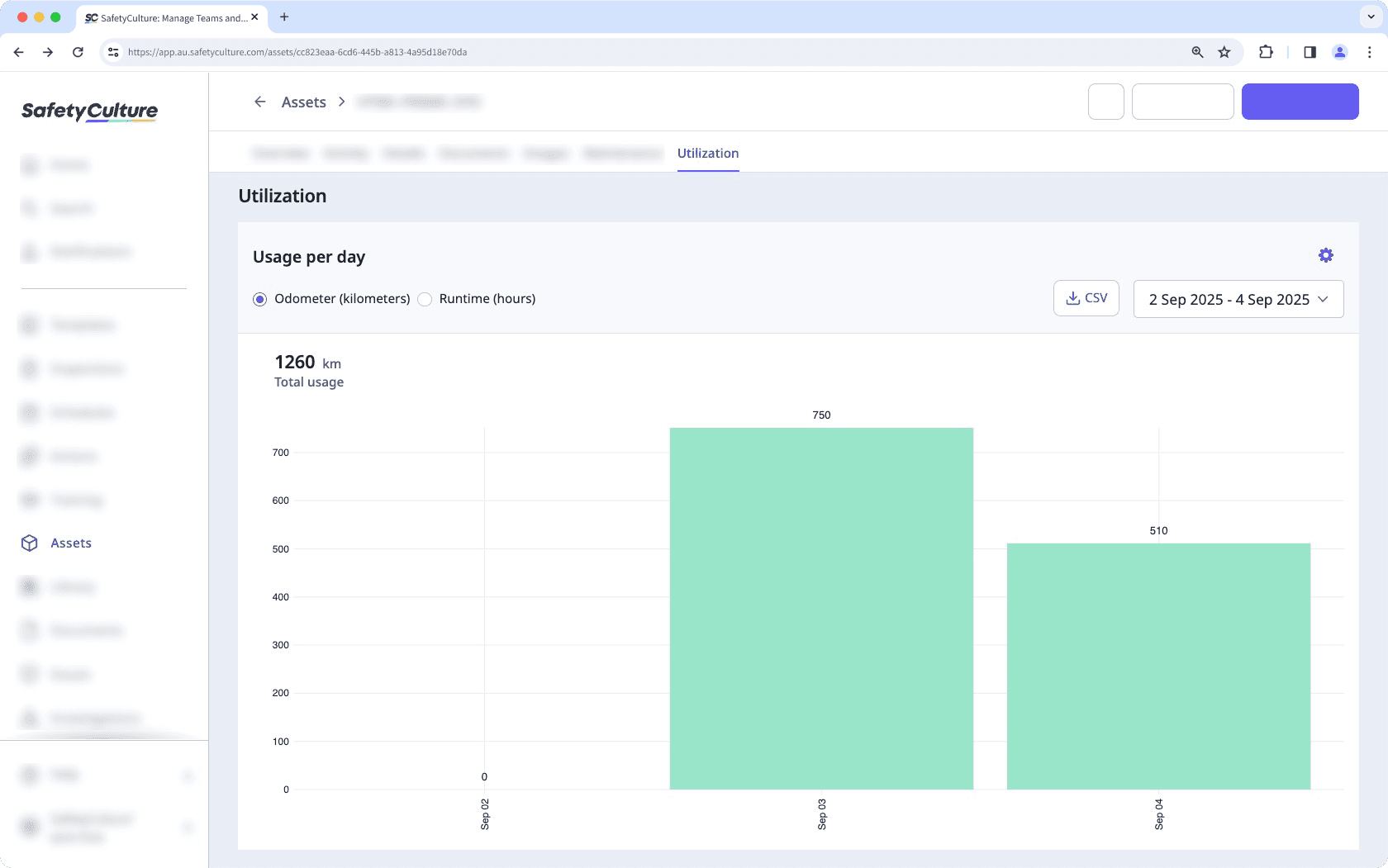Screen dimensions: 1388x868
Task: Click the Assets cube icon in sidebar
Action: 30,543
